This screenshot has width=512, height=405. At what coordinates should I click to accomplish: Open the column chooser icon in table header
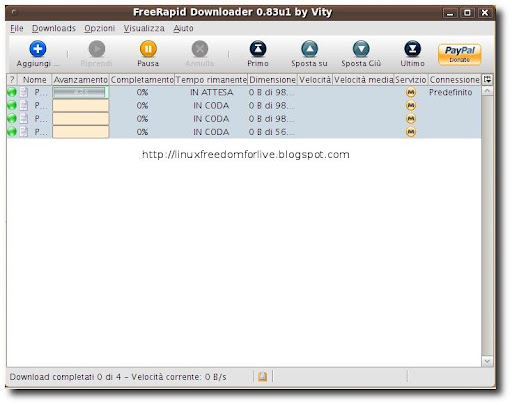point(487,80)
